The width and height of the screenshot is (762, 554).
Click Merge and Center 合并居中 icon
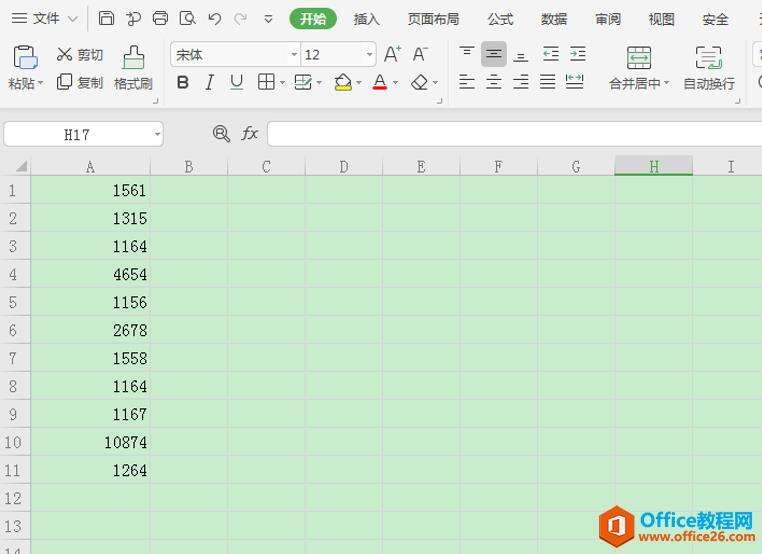click(639, 58)
